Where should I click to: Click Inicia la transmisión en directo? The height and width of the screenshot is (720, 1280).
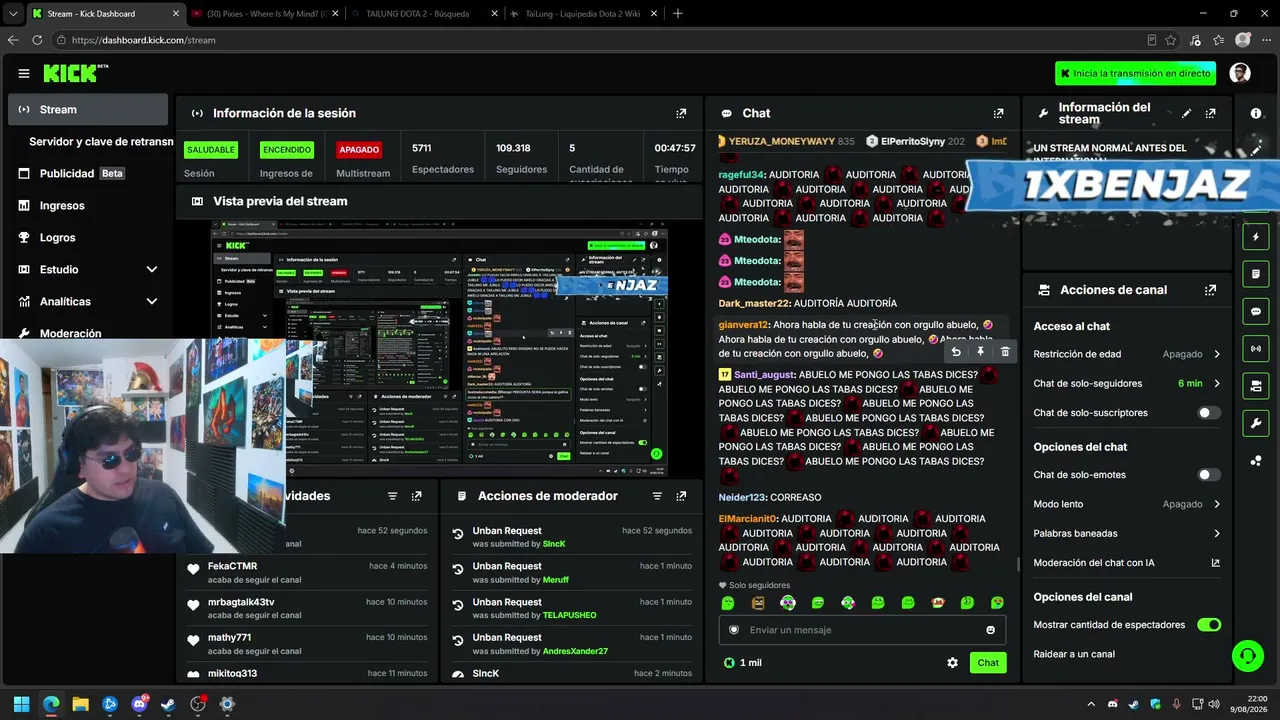[1135, 73]
